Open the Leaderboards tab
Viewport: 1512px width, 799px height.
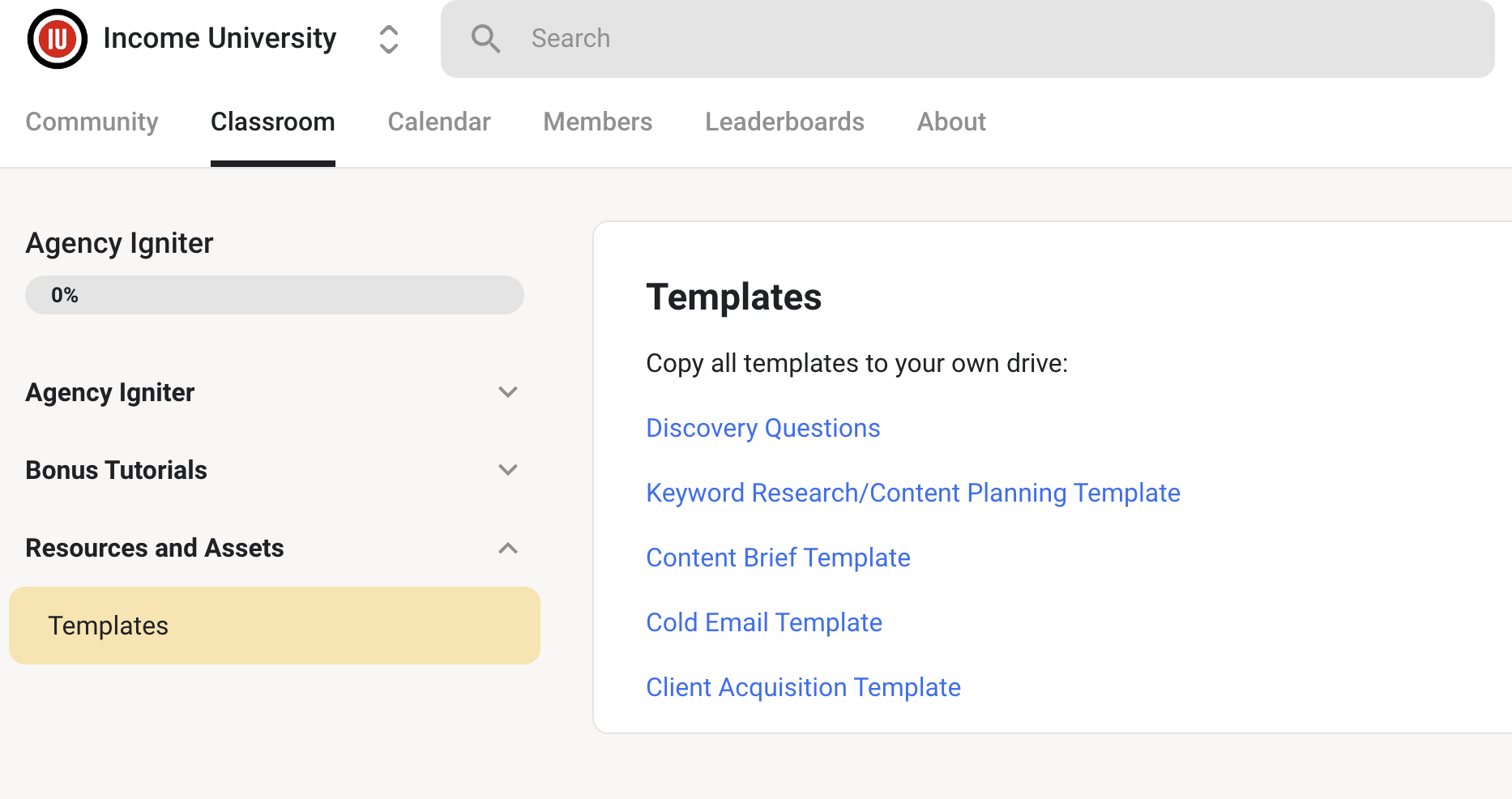point(784,122)
